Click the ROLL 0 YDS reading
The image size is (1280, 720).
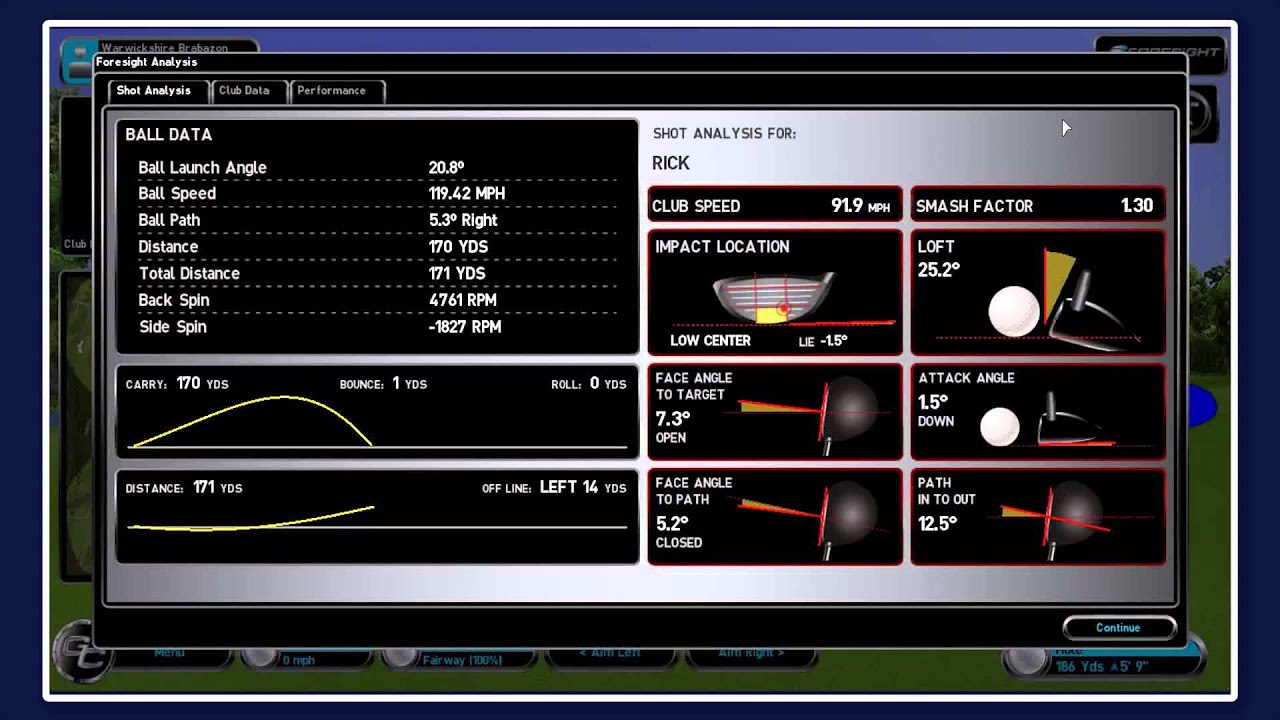(x=589, y=384)
